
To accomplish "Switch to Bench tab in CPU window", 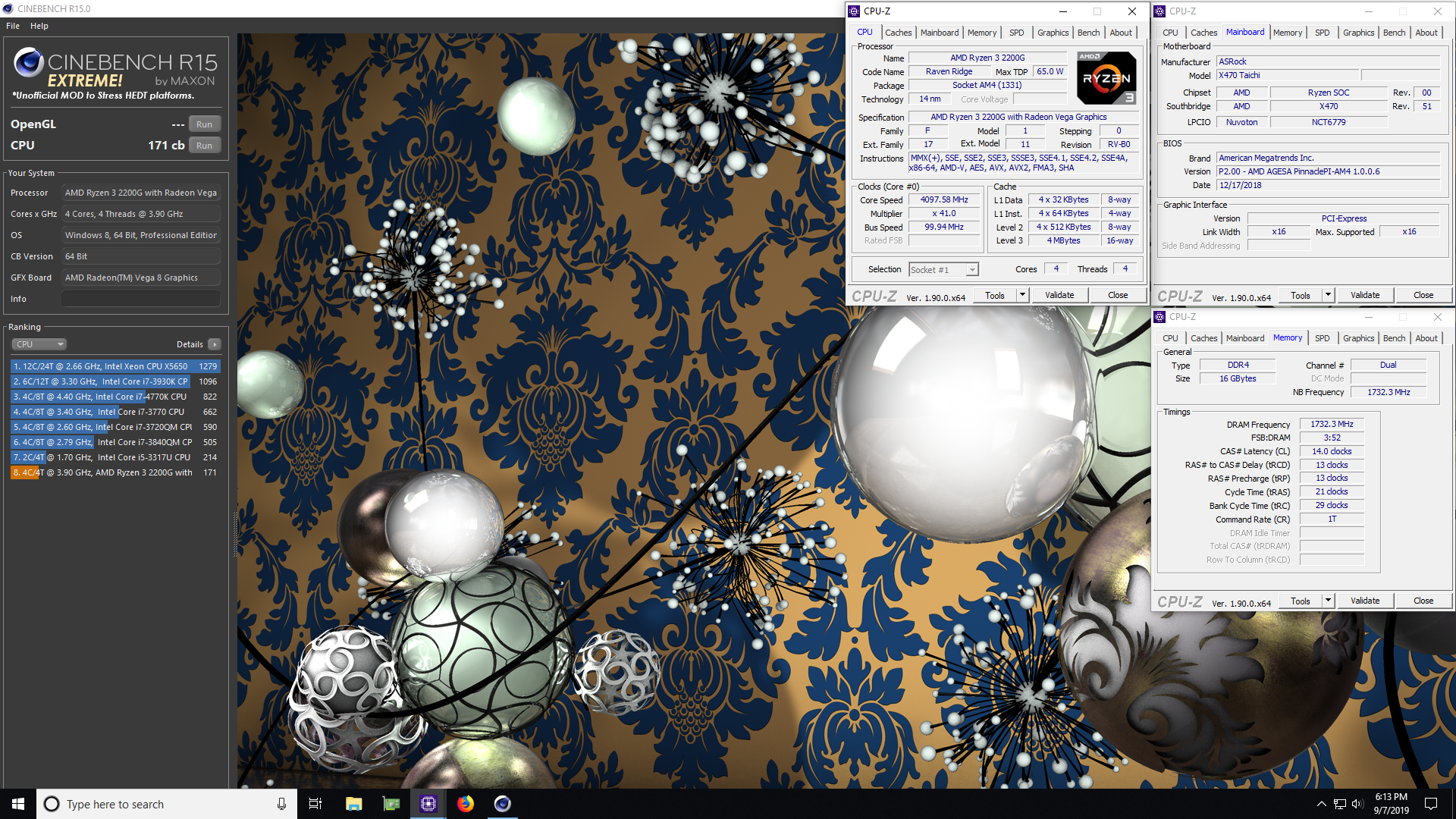I will click(1089, 33).
